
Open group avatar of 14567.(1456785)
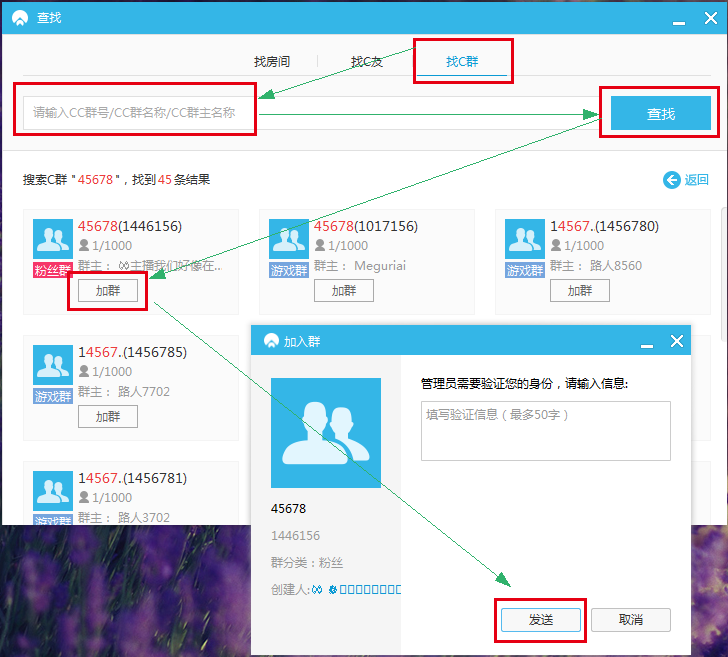tap(52, 365)
